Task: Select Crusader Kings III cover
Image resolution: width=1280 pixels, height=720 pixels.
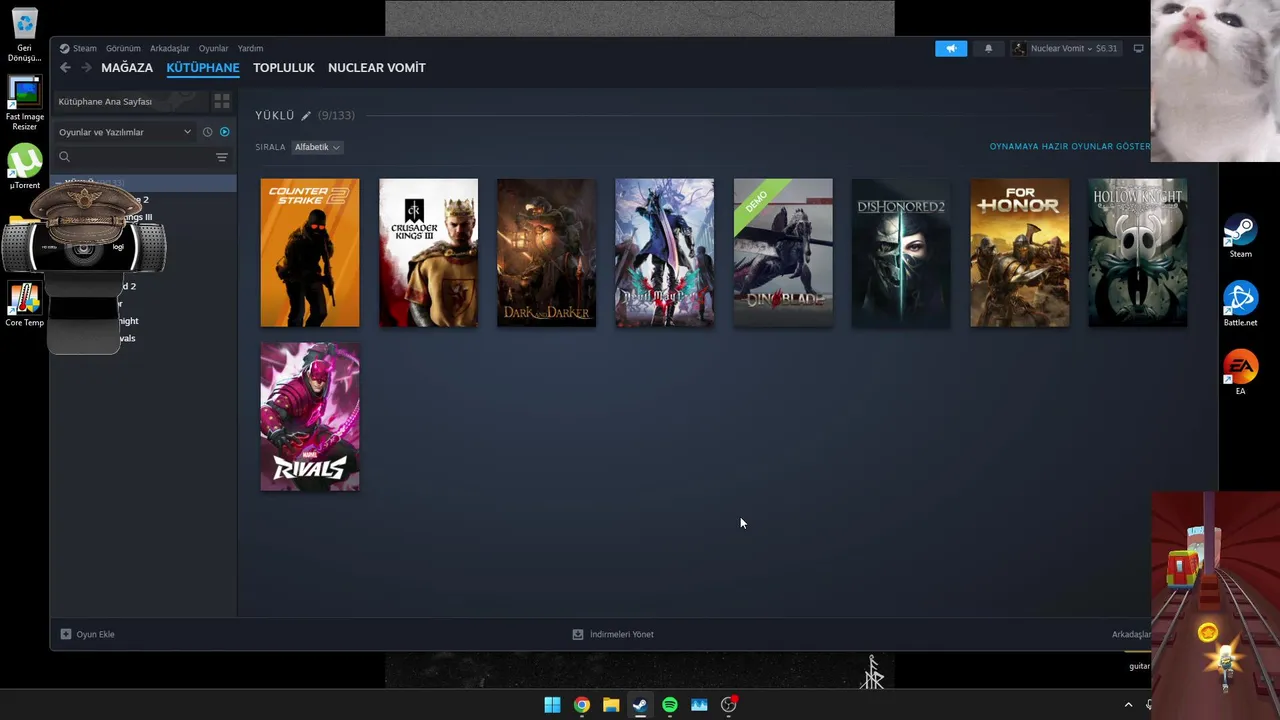Action: pos(428,253)
